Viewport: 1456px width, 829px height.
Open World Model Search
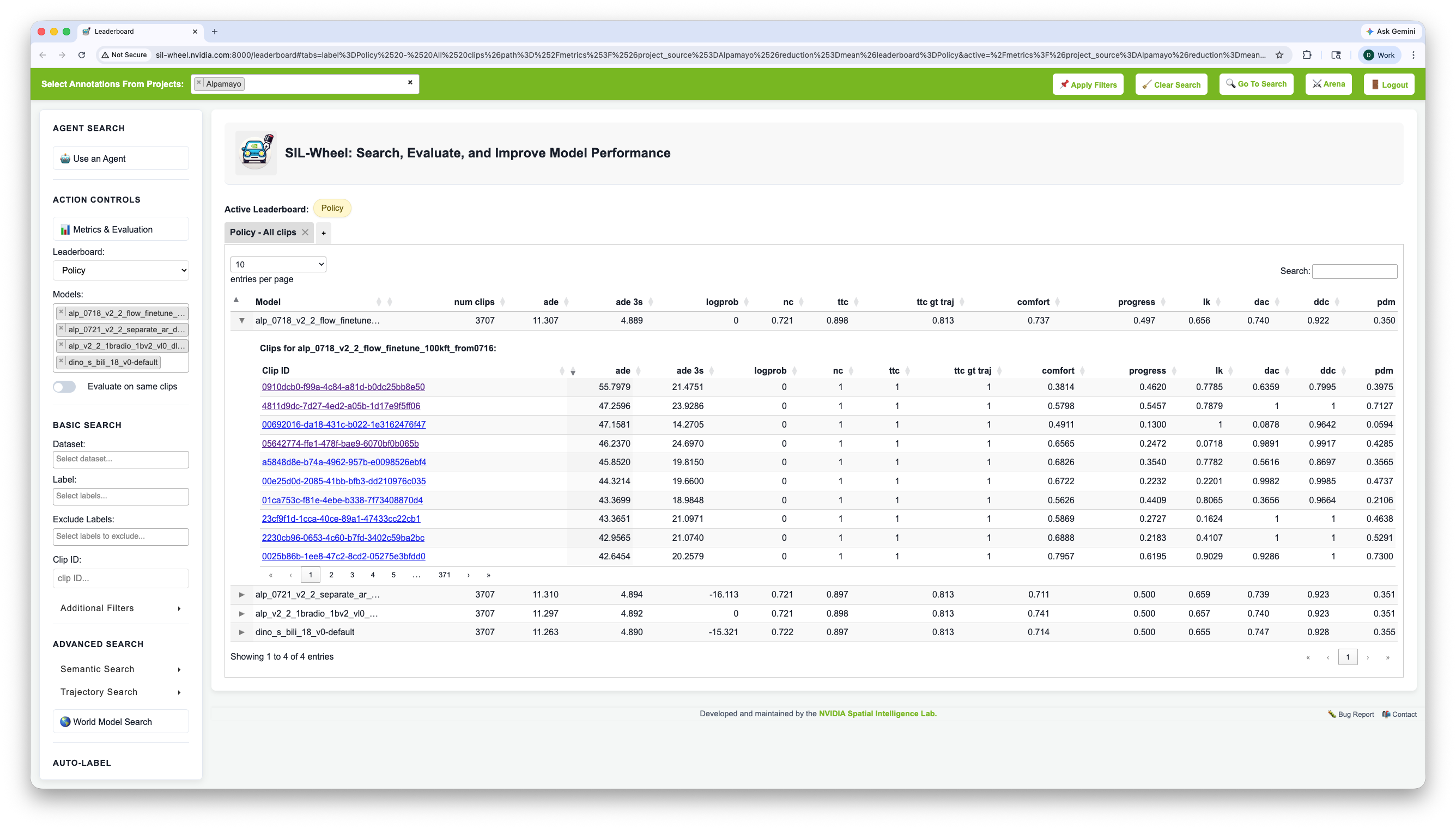pos(121,721)
